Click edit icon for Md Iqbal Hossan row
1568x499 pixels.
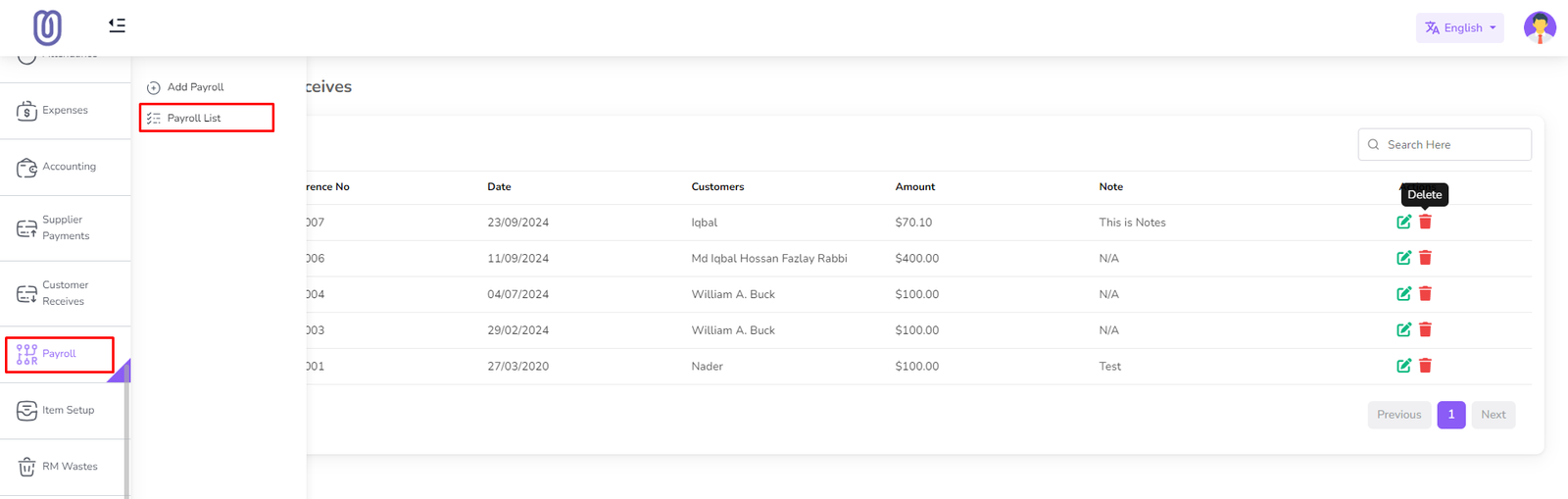click(x=1403, y=258)
